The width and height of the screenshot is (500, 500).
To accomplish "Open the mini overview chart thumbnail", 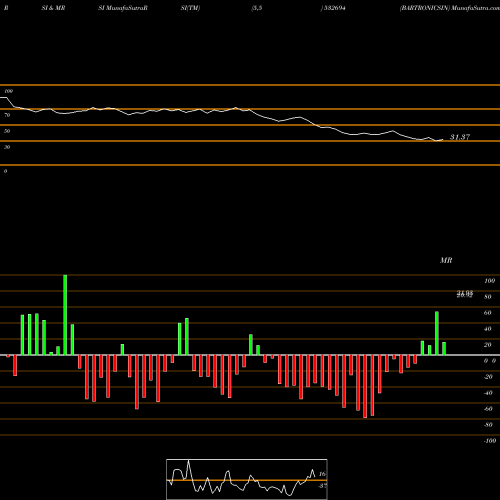I will 247,479.
